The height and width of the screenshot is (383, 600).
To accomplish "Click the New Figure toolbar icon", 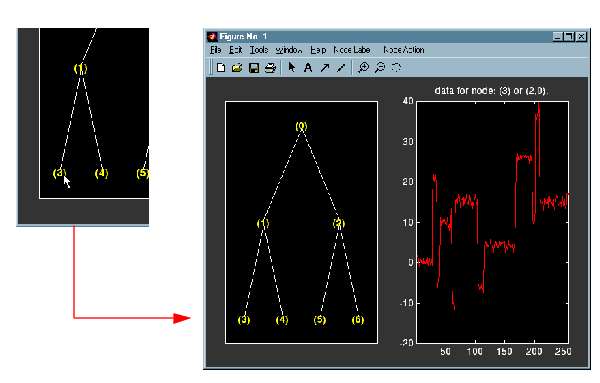I will click(x=221, y=68).
